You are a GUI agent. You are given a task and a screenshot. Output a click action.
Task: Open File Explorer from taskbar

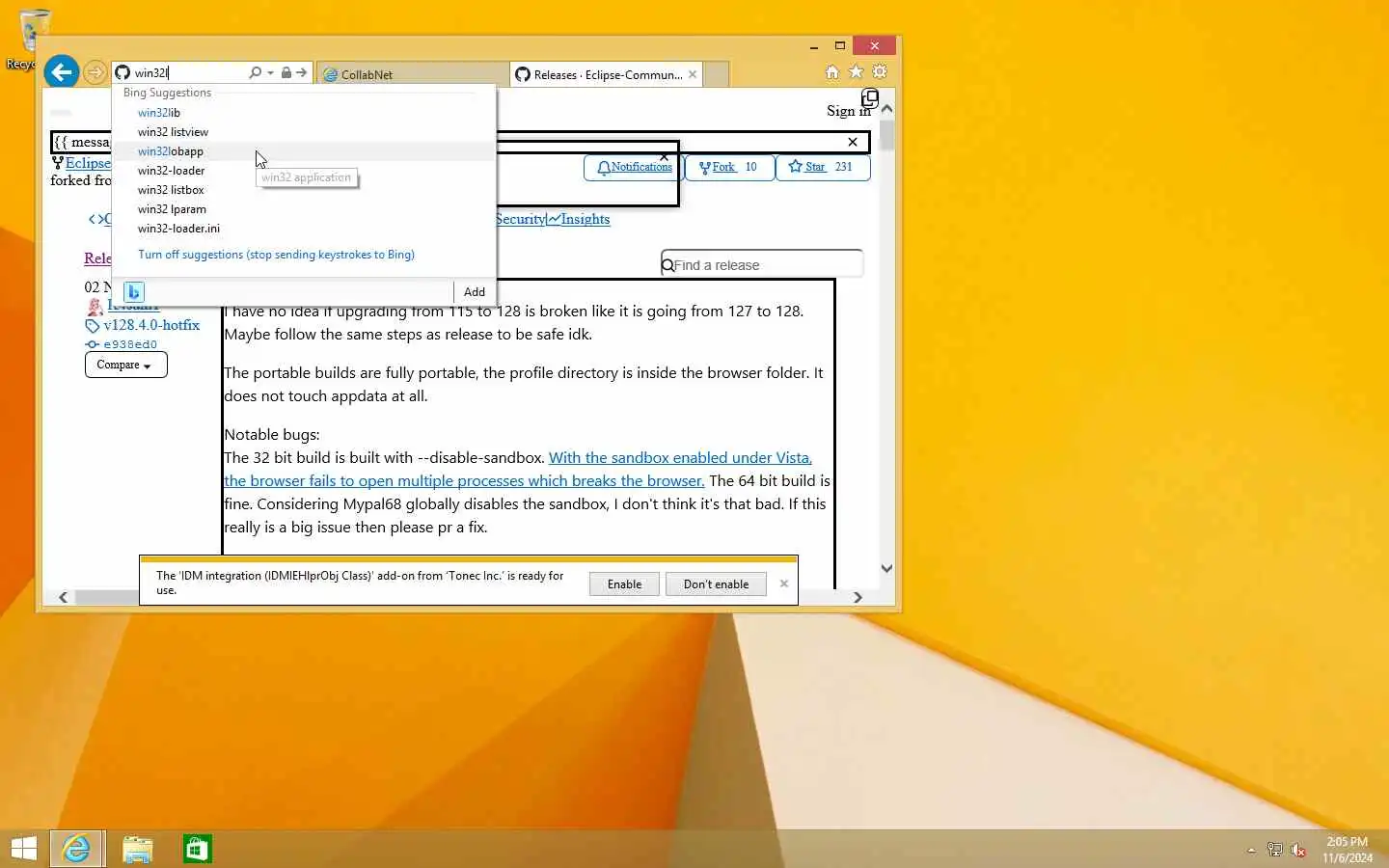coord(137,849)
